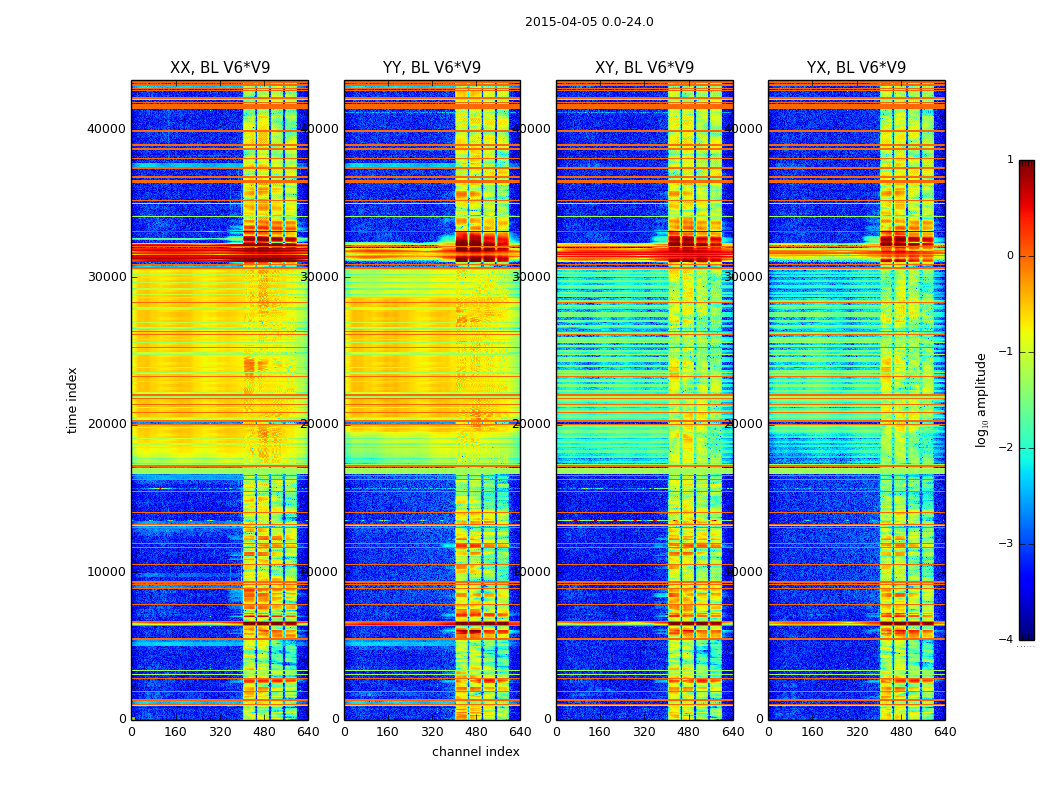Click the 160 tick below XY panel
This screenshot has height=800, width=1050.
600,731
